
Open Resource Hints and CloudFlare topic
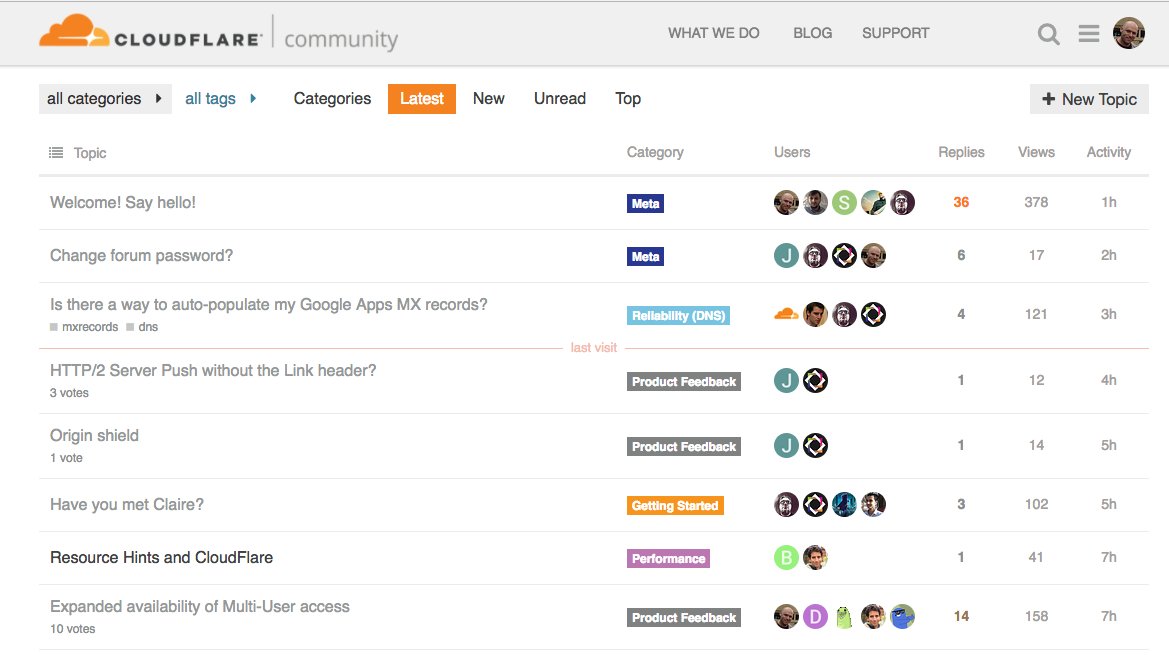coord(161,557)
